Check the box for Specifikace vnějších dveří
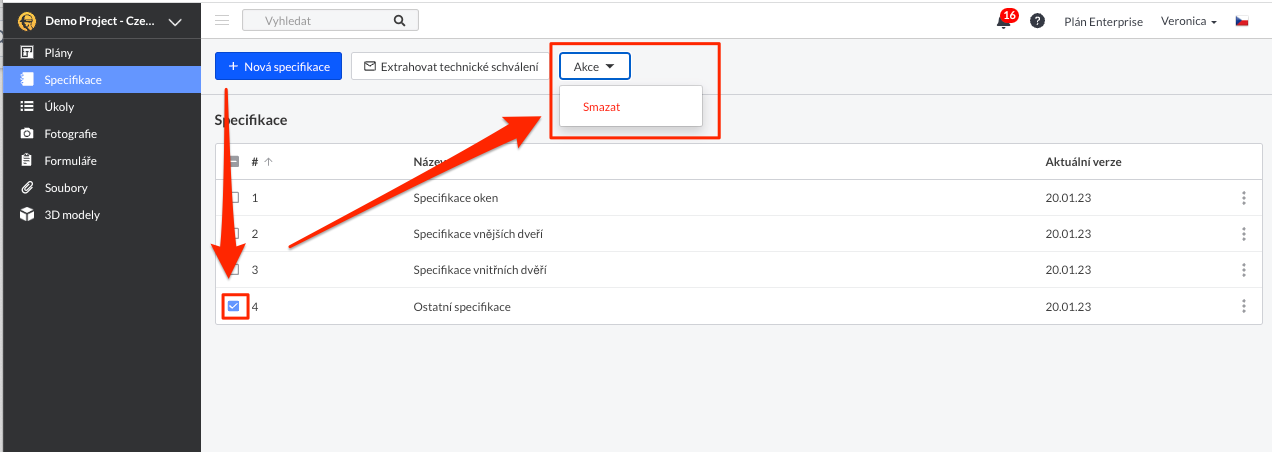This screenshot has width=1272, height=452. pyautogui.click(x=234, y=234)
